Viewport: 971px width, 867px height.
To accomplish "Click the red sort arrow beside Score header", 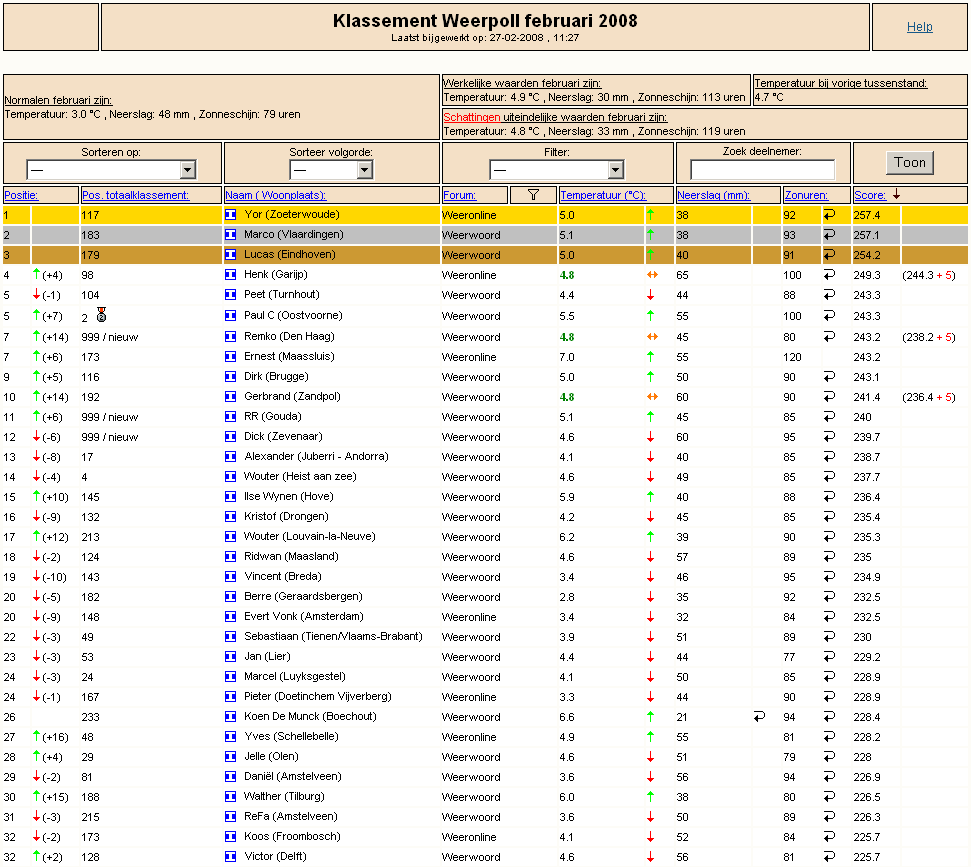I will [896, 194].
